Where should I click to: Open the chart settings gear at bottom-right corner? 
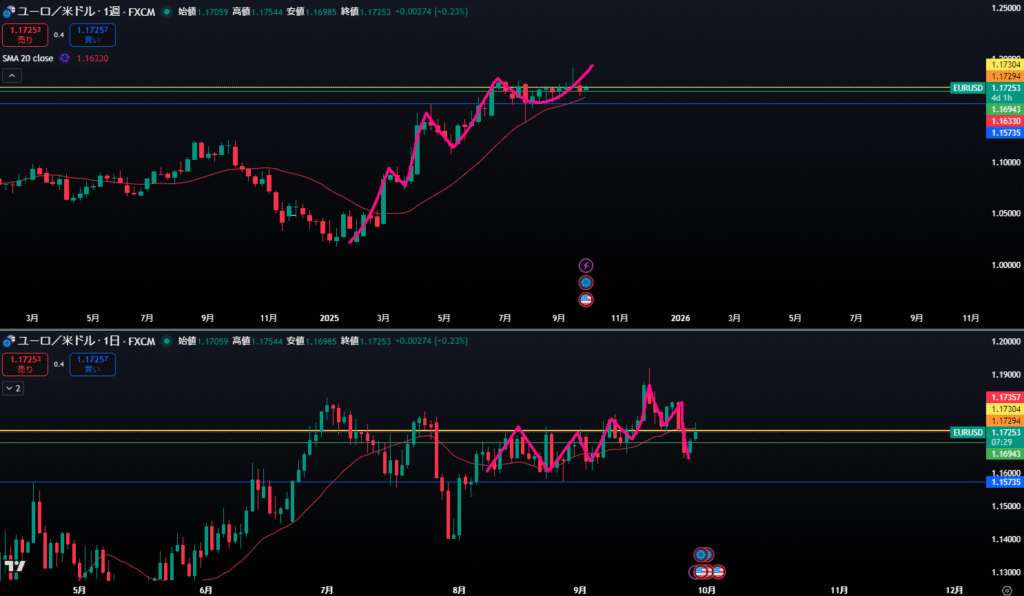(x=1005, y=589)
